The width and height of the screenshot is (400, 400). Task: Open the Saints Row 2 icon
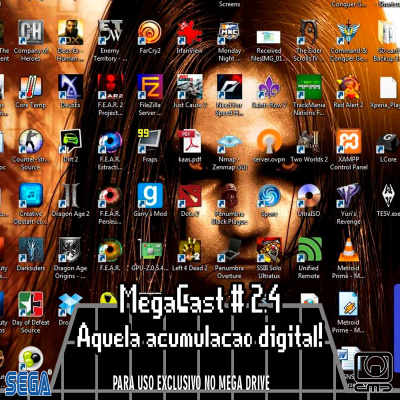[x=269, y=87]
